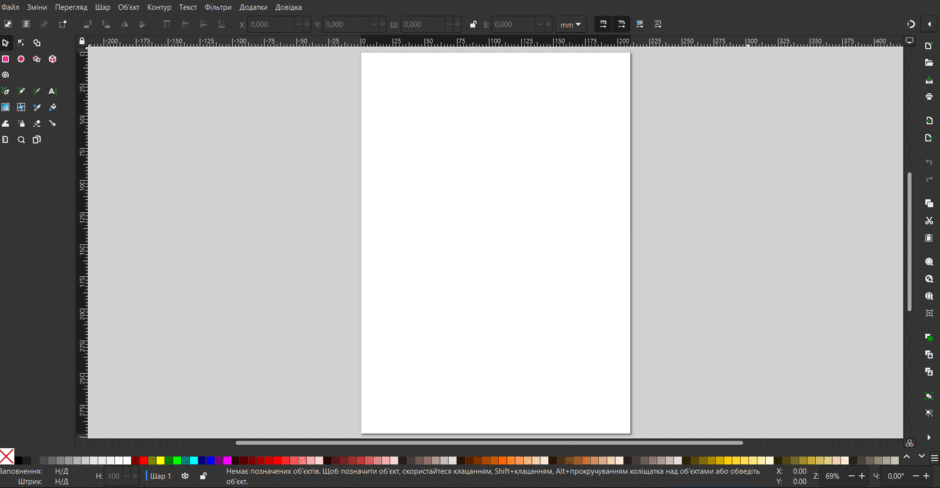Select the Gradient tool

(x=5, y=107)
